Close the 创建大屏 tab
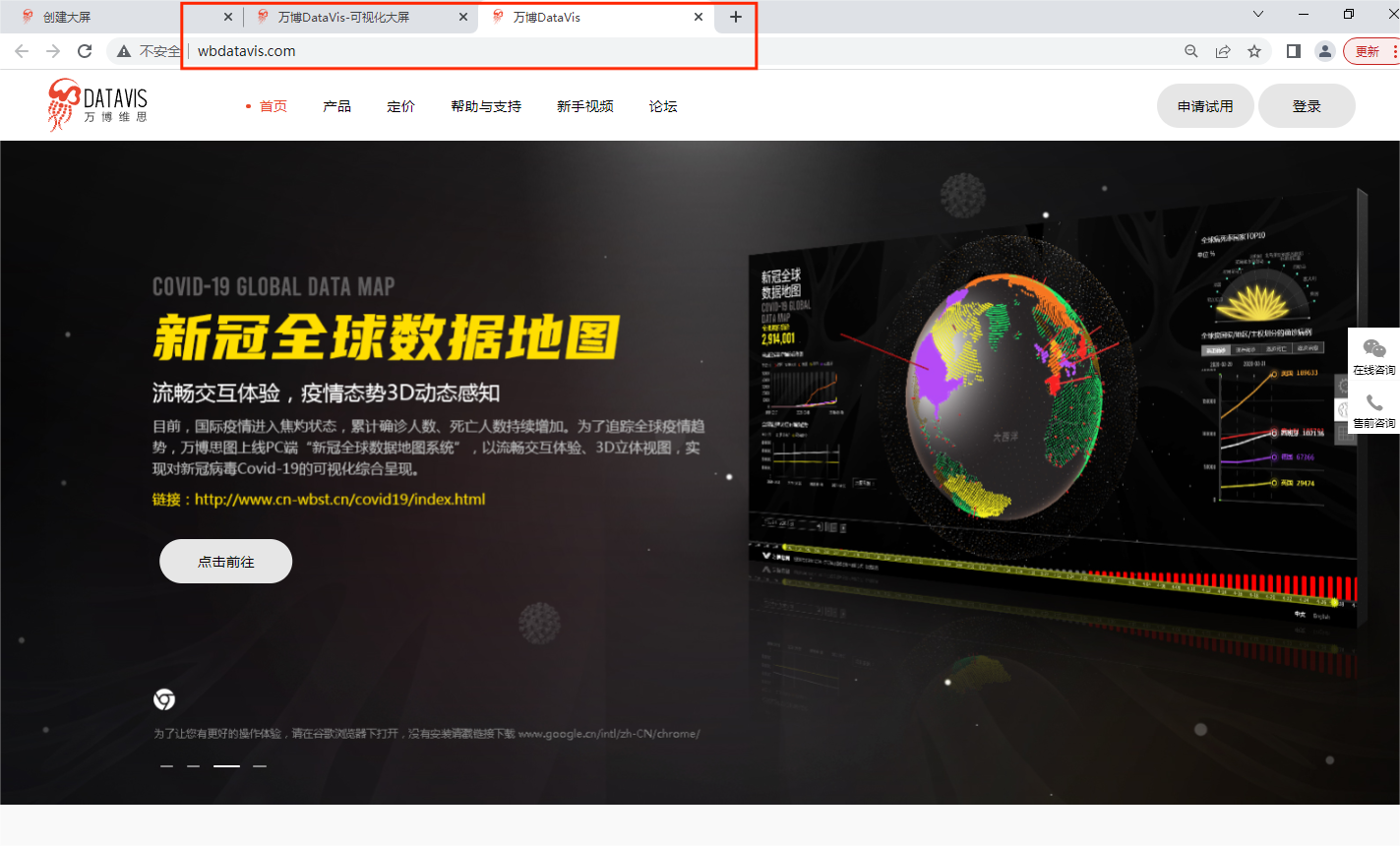The height and width of the screenshot is (846, 1400). pyautogui.click(x=228, y=17)
